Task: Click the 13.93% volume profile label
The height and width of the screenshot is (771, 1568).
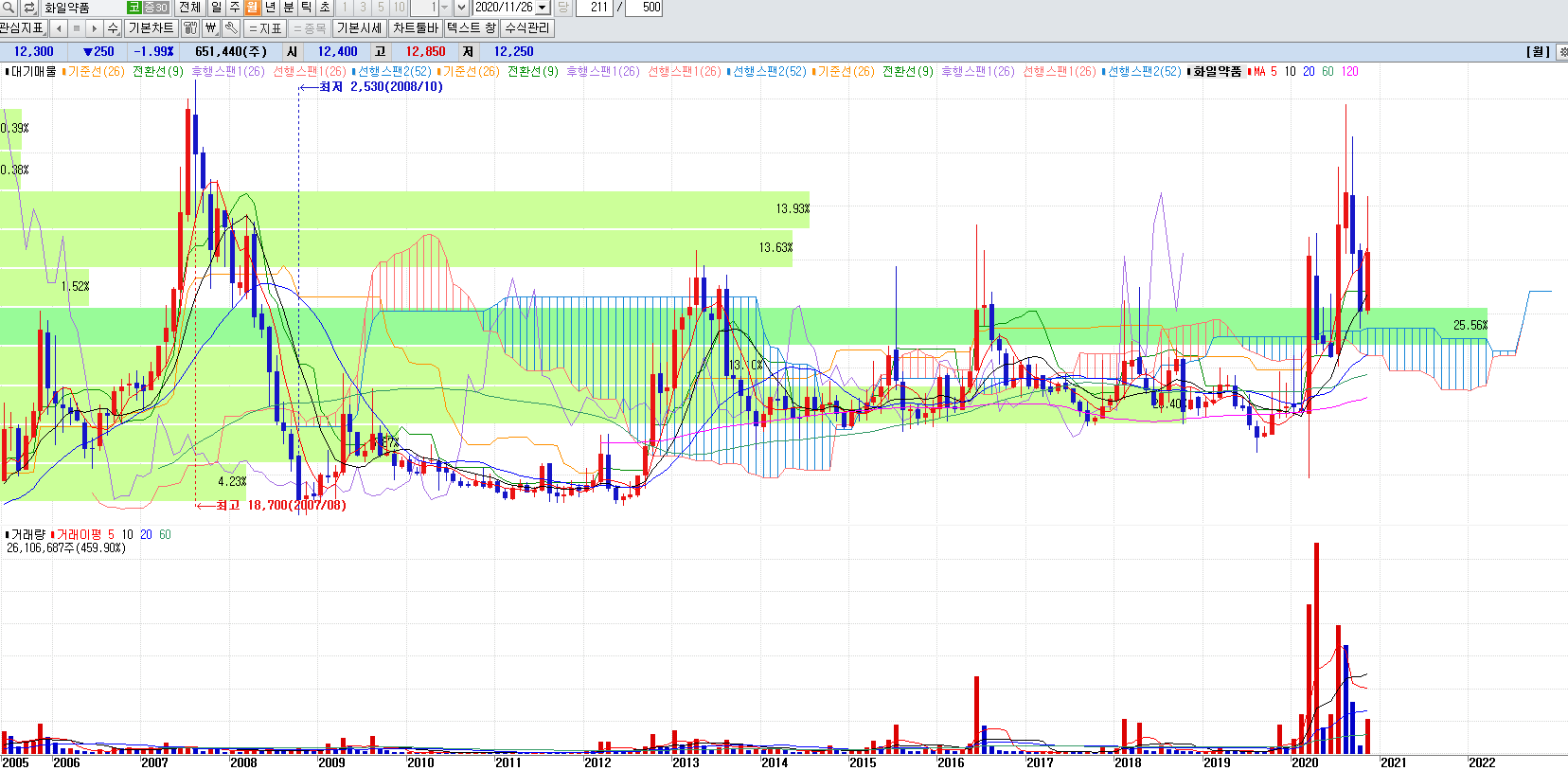Action: (793, 208)
